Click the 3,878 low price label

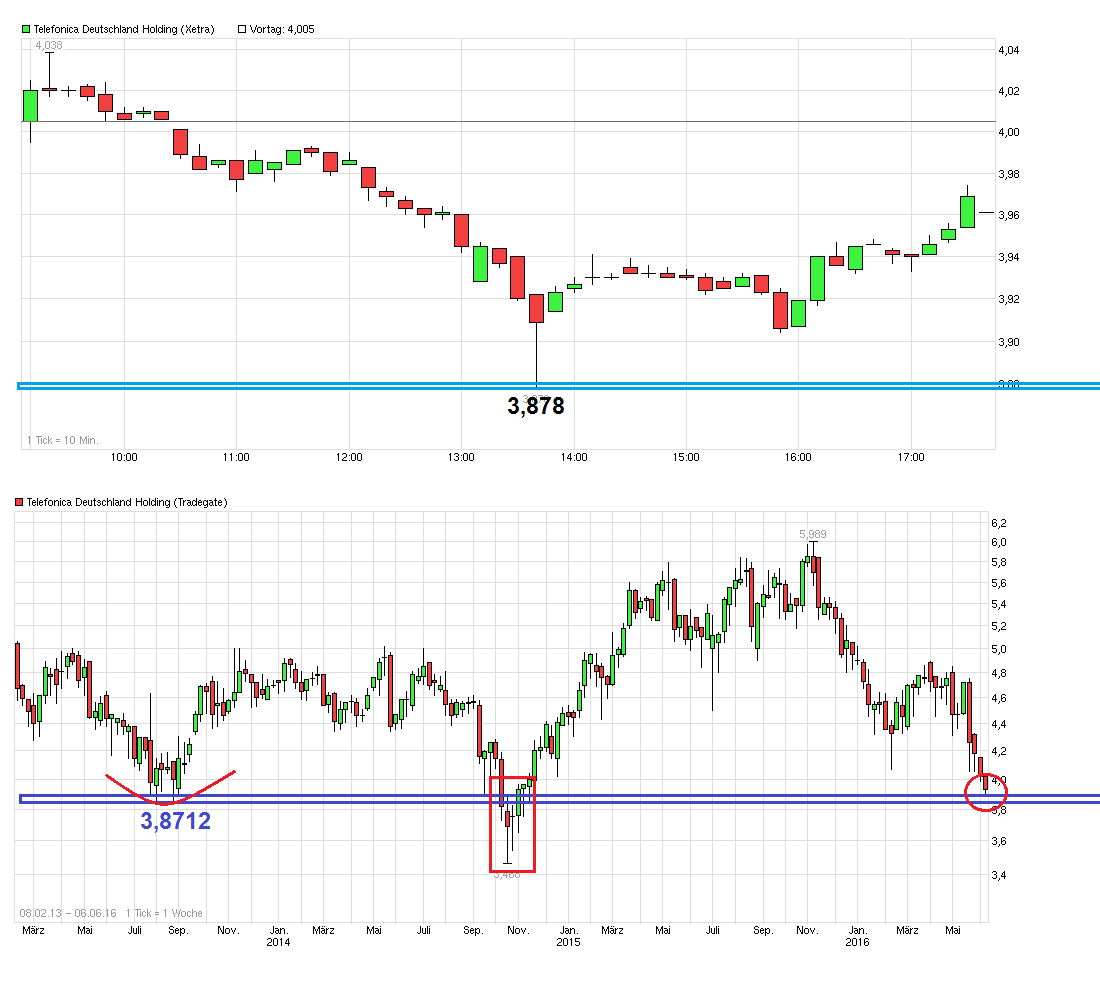pos(536,406)
